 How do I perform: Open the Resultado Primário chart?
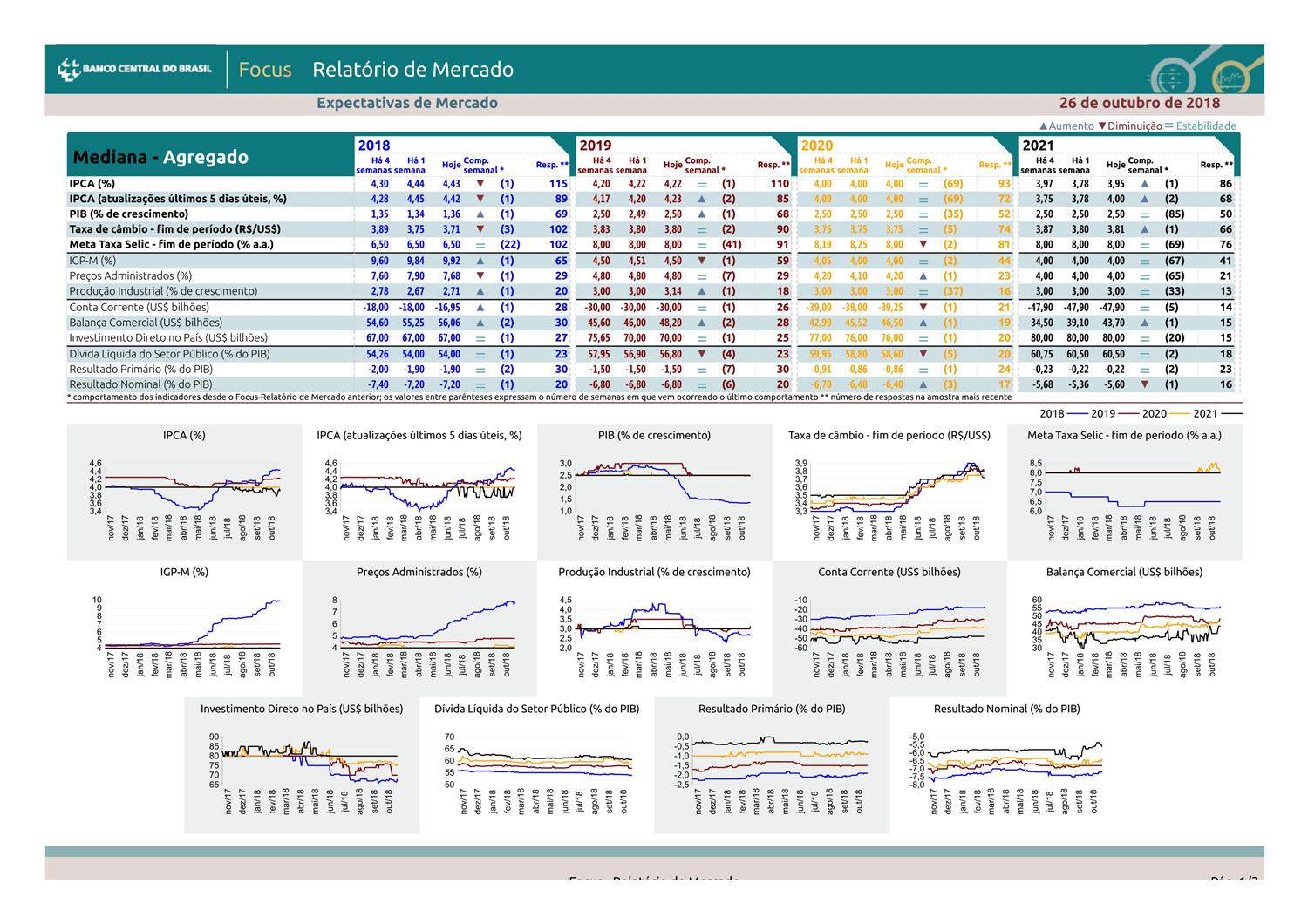772,764
